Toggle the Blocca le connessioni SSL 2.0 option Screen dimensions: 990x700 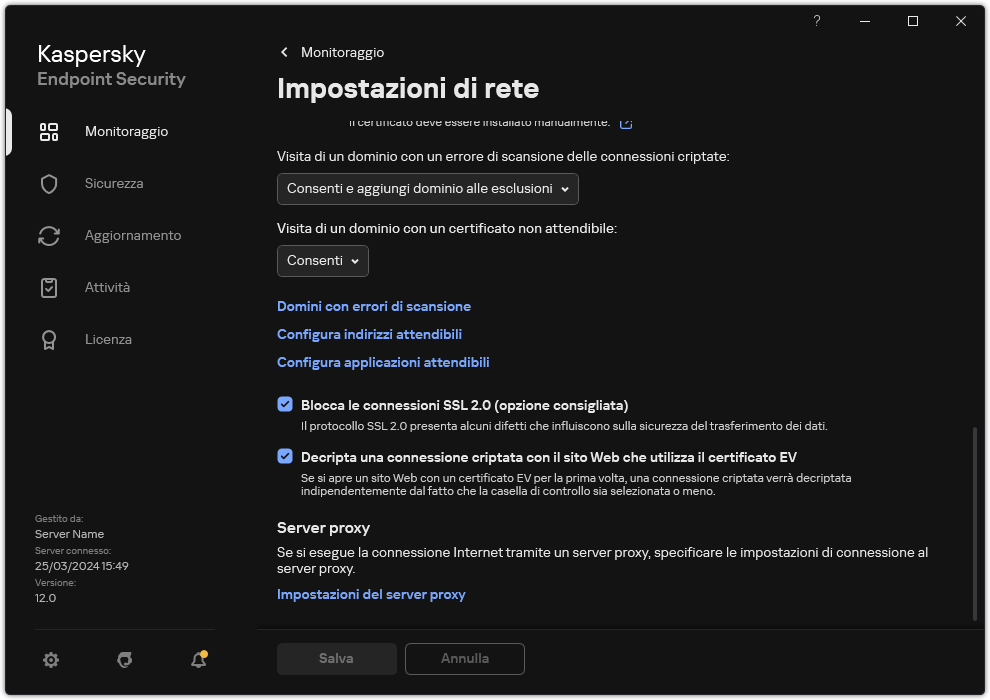point(285,404)
